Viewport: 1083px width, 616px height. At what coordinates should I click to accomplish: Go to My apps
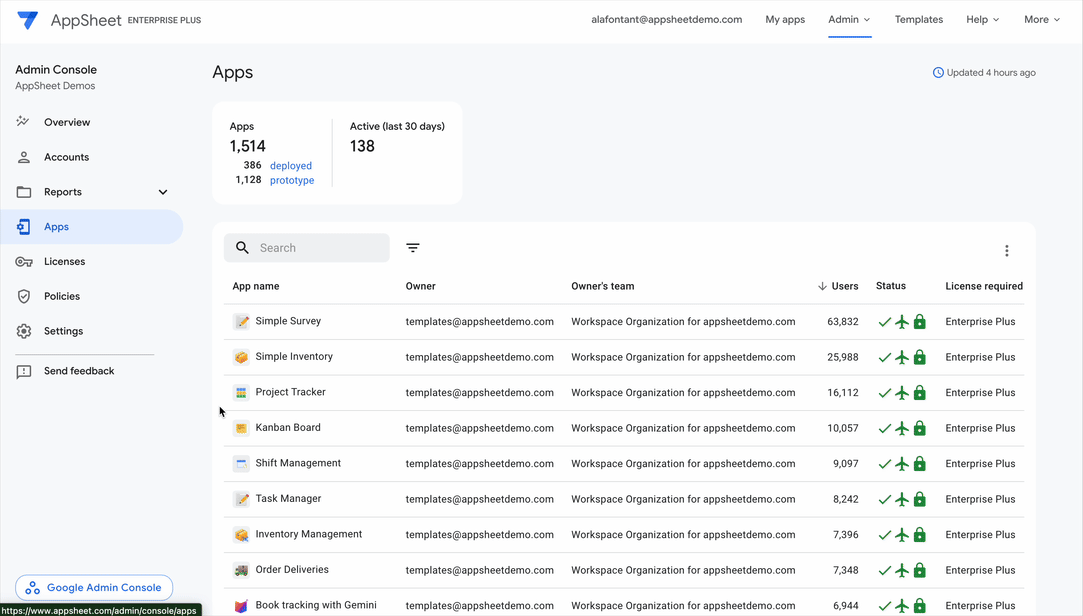click(785, 20)
